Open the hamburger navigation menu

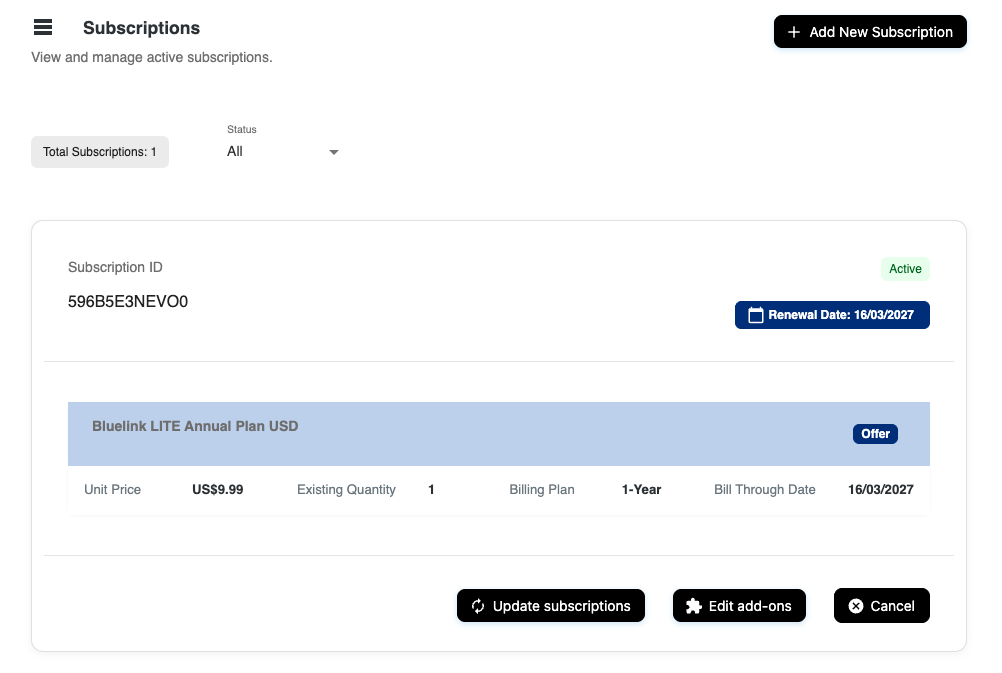(43, 27)
